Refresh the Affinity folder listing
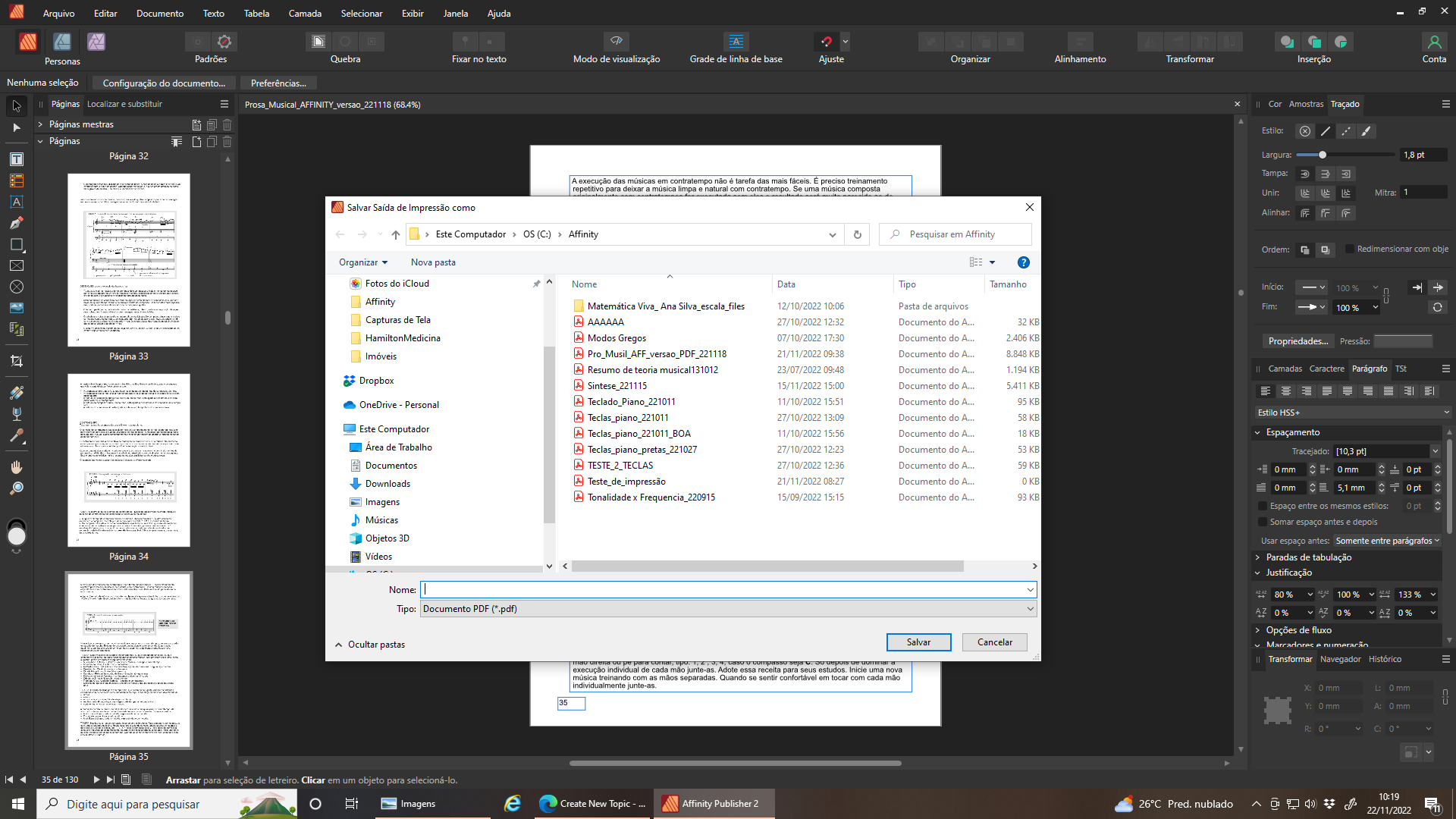Screen dimensions: 1456x819 tap(857, 234)
